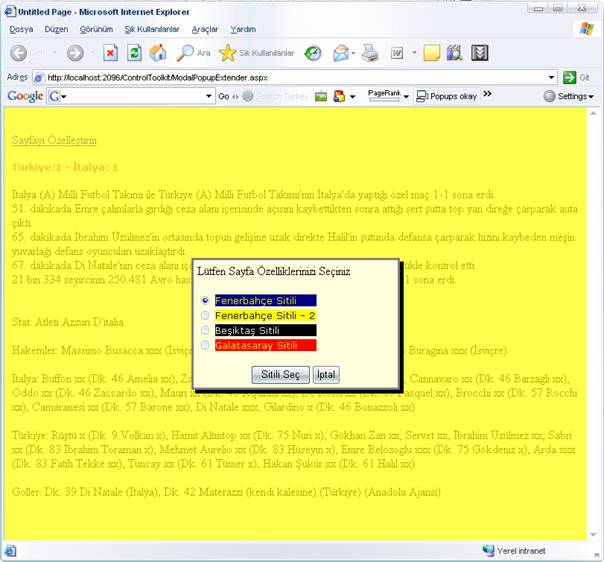Select the Beşiktaş Sitili radio button
Screen dimensions: 604x562
[x=205, y=330]
